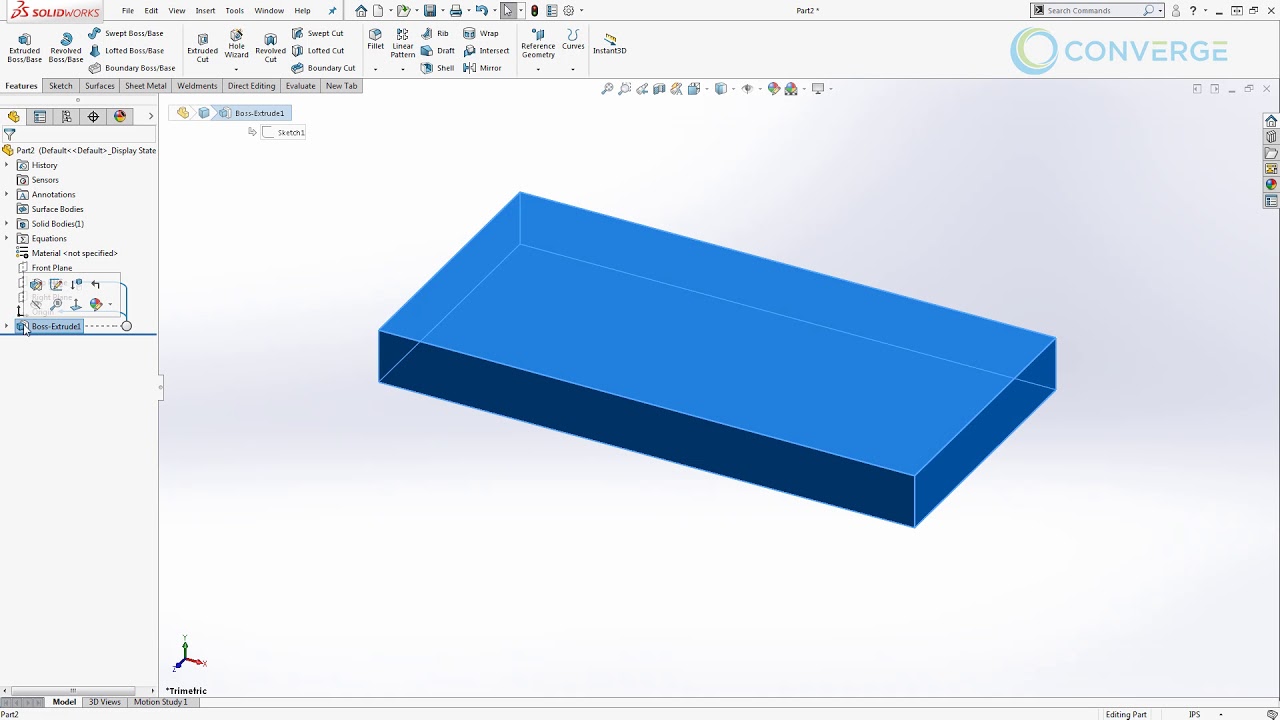
Task: Expand the History folder
Action: click(x=7, y=165)
